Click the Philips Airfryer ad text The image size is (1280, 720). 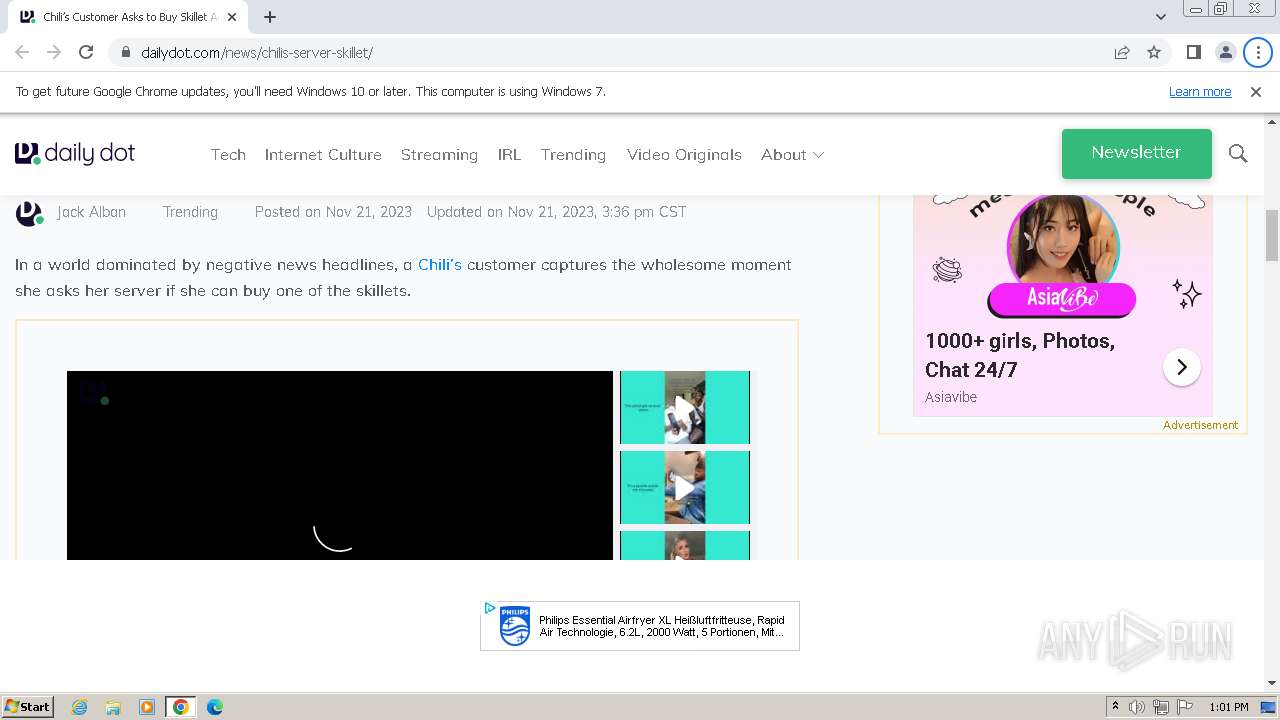(x=662, y=626)
